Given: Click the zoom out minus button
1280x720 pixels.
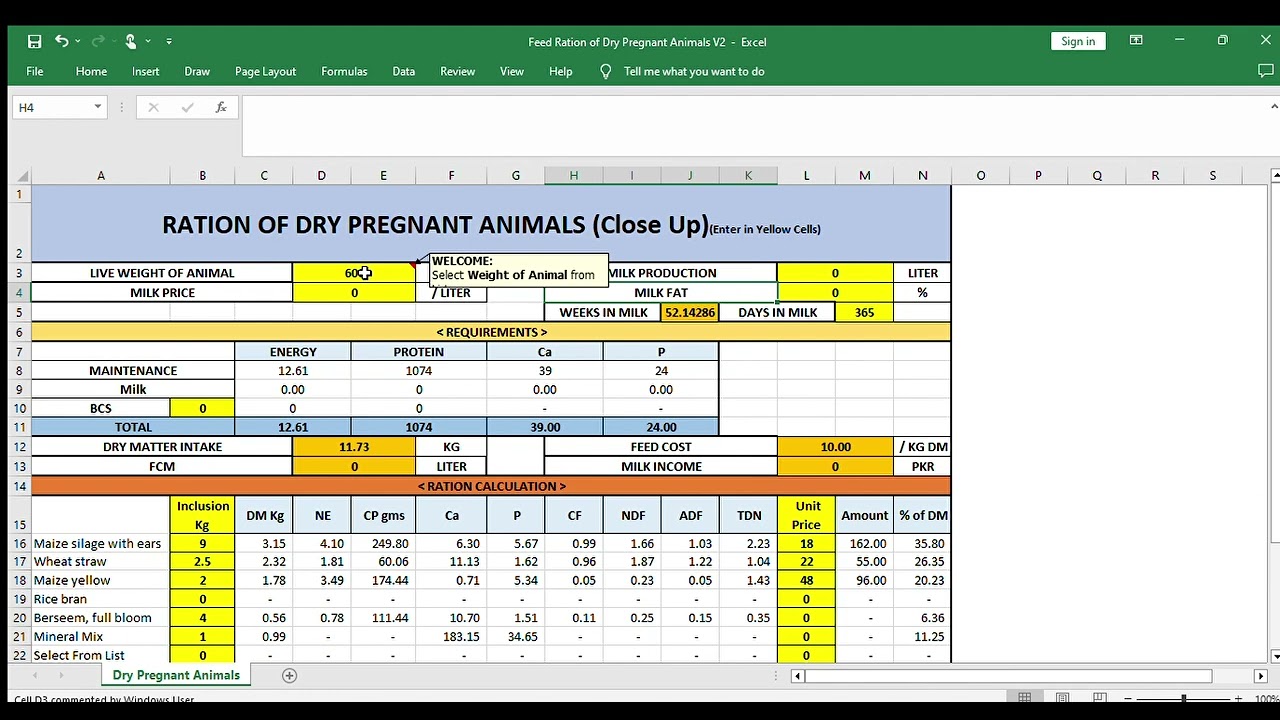Looking at the screenshot, I should [1129, 699].
